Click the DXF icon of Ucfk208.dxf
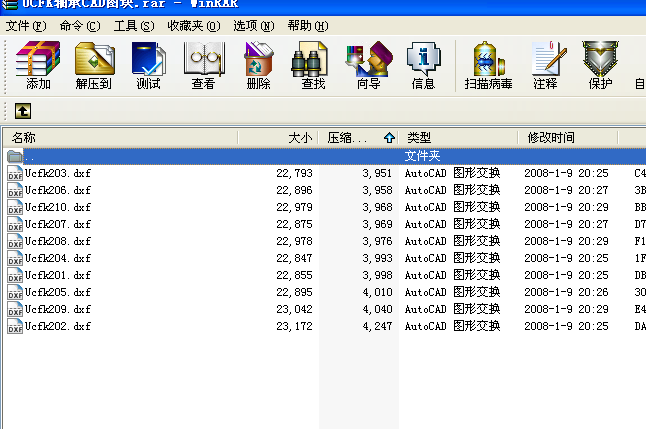The width and height of the screenshot is (646, 429). click(x=15, y=241)
